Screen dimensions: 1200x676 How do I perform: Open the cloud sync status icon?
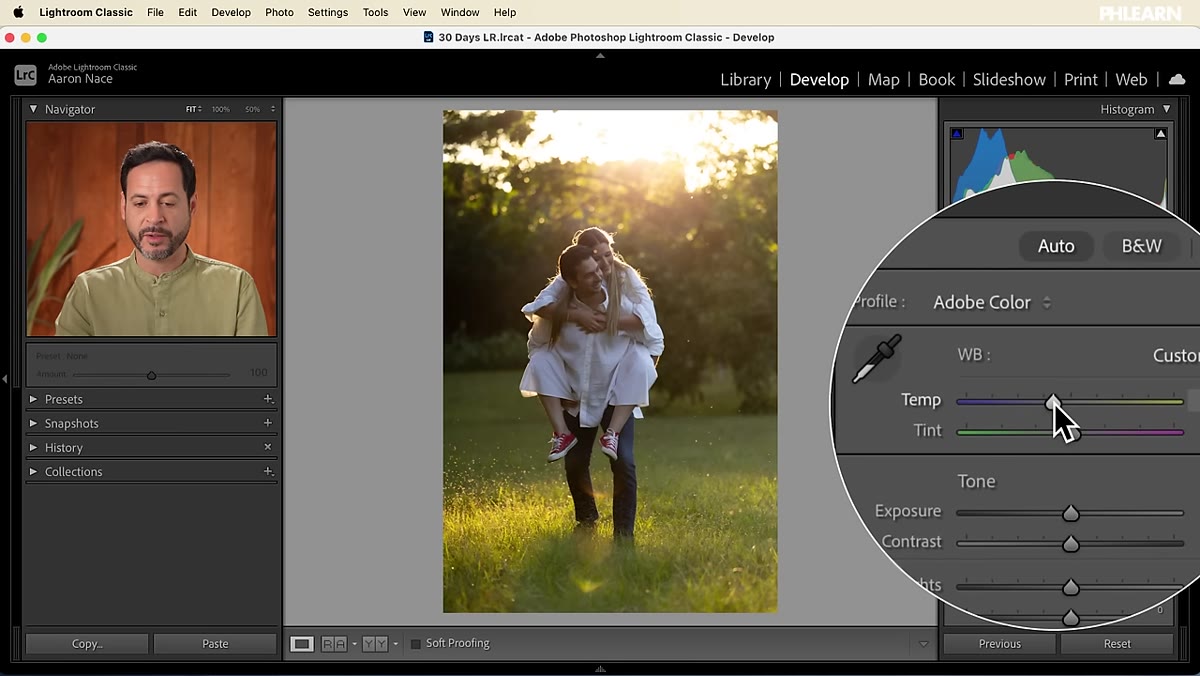pos(1177,79)
